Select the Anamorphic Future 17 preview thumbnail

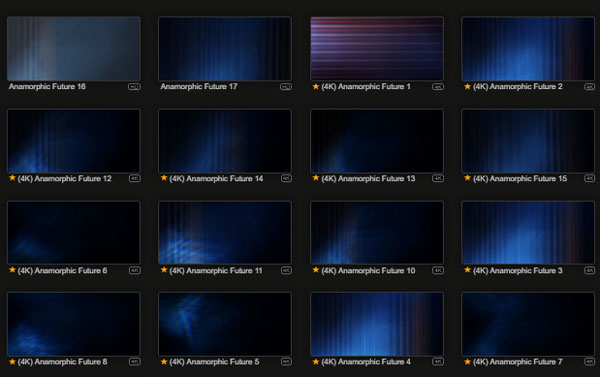point(225,49)
